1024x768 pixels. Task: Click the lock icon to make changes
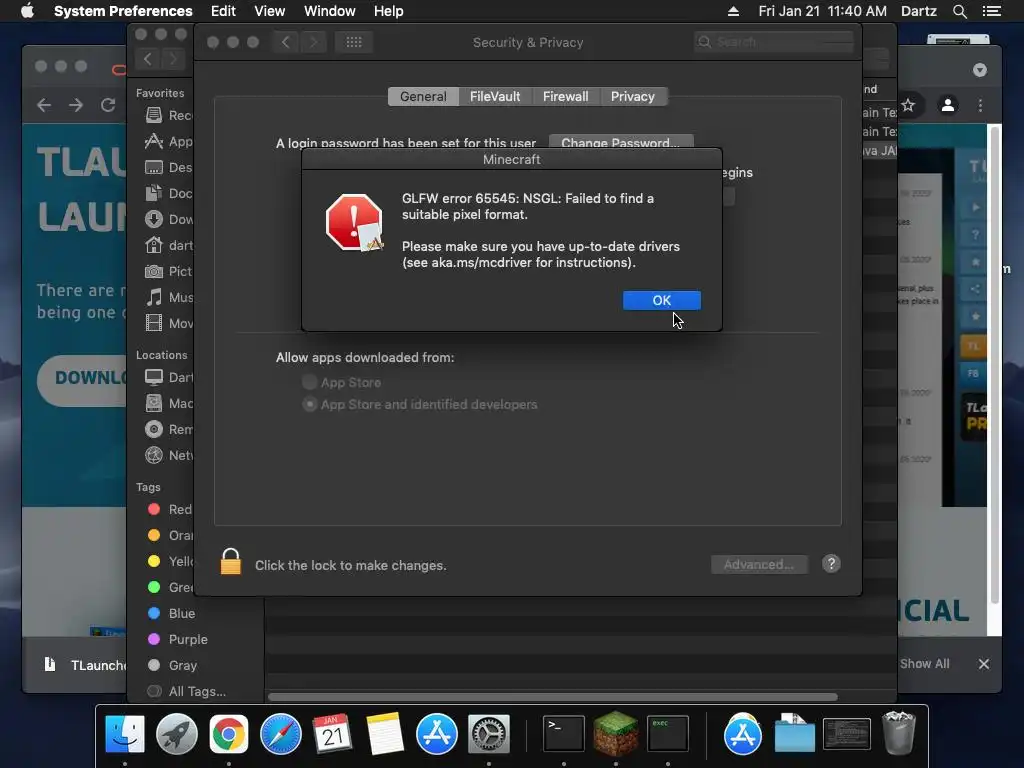231,562
